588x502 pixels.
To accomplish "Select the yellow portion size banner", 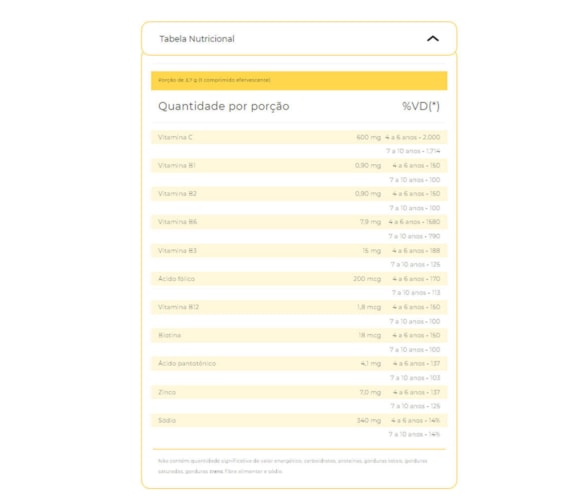I will (299, 81).
